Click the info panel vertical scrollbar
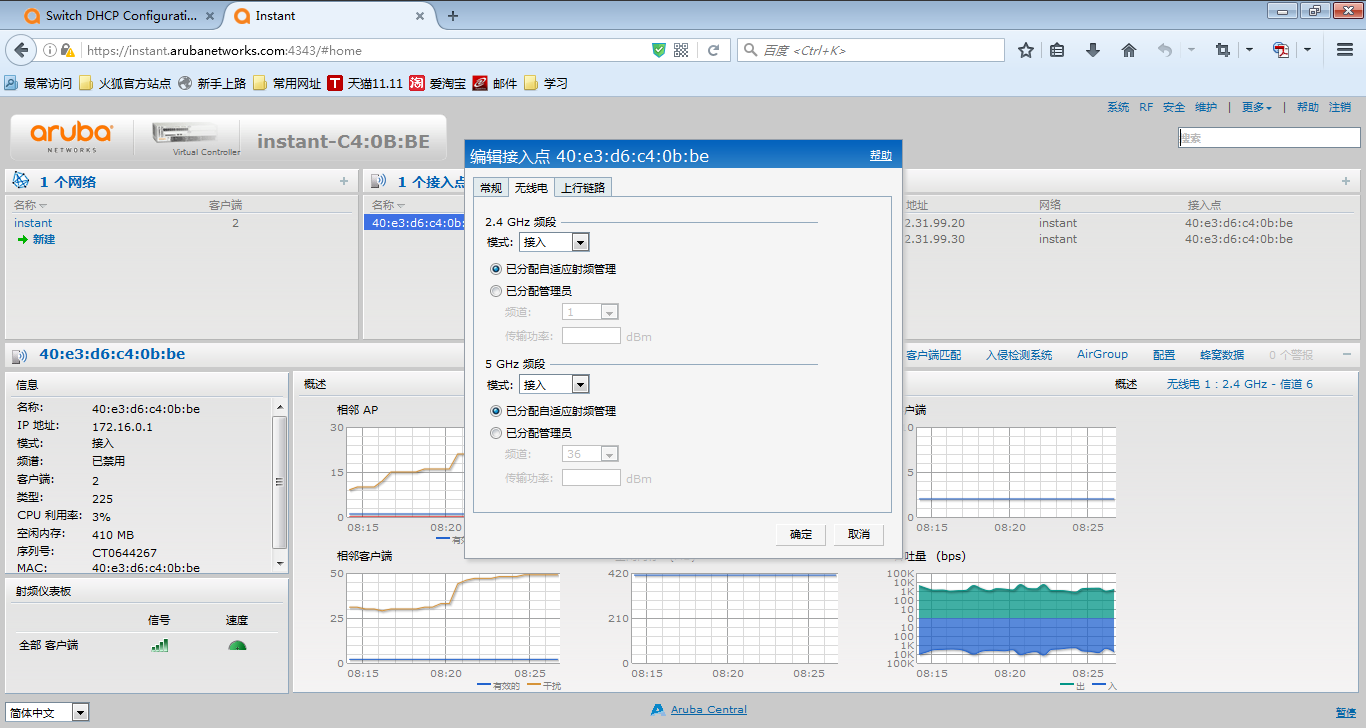 [x=279, y=485]
